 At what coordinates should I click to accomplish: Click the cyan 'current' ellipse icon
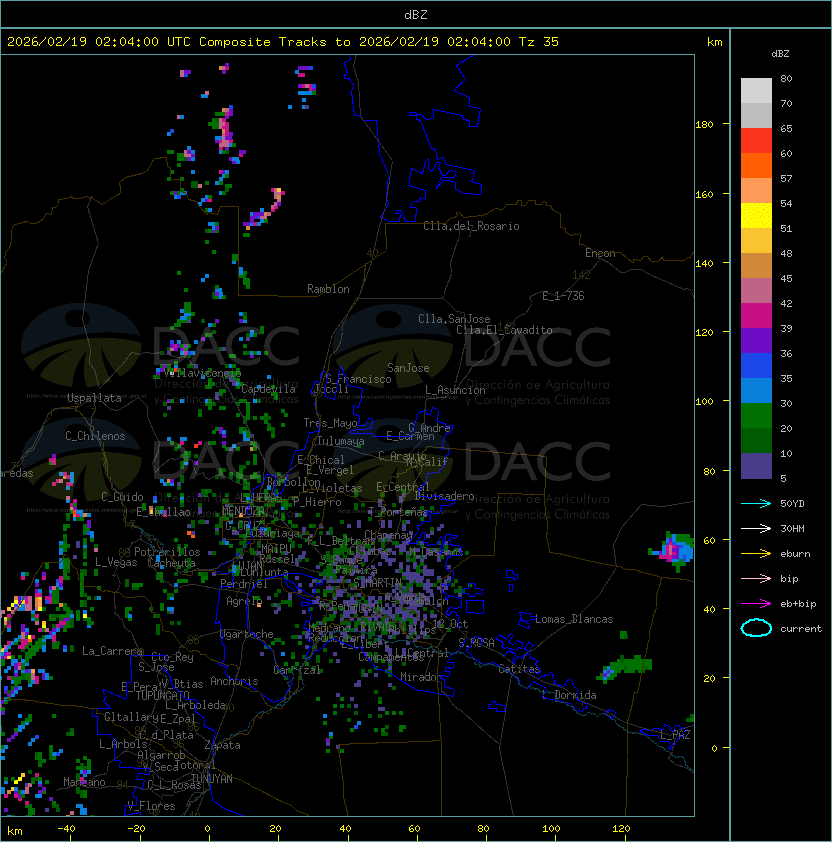tap(756, 628)
